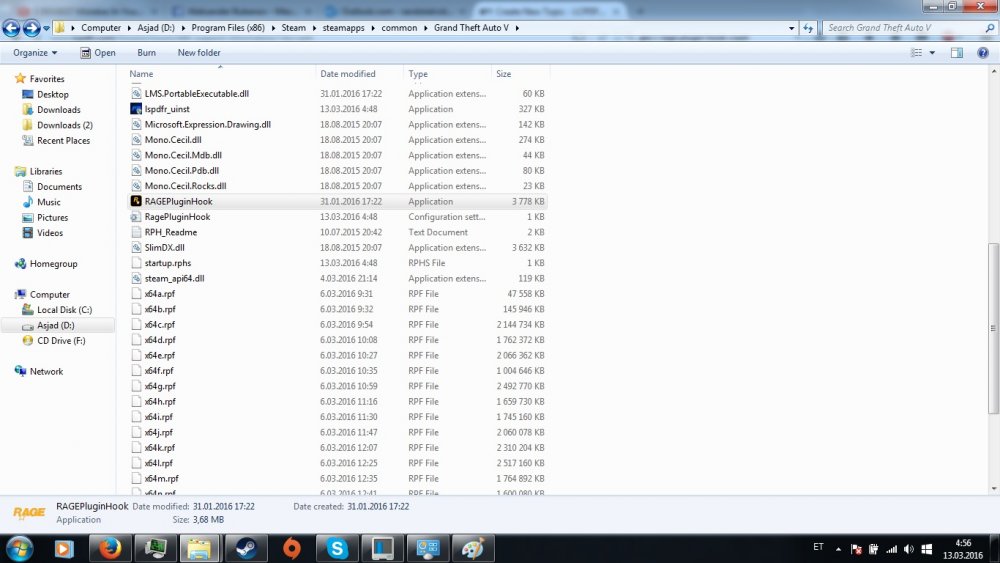Open Local Disk (C:)
Image resolution: width=1000 pixels, height=563 pixels.
click(x=64, y=310)
